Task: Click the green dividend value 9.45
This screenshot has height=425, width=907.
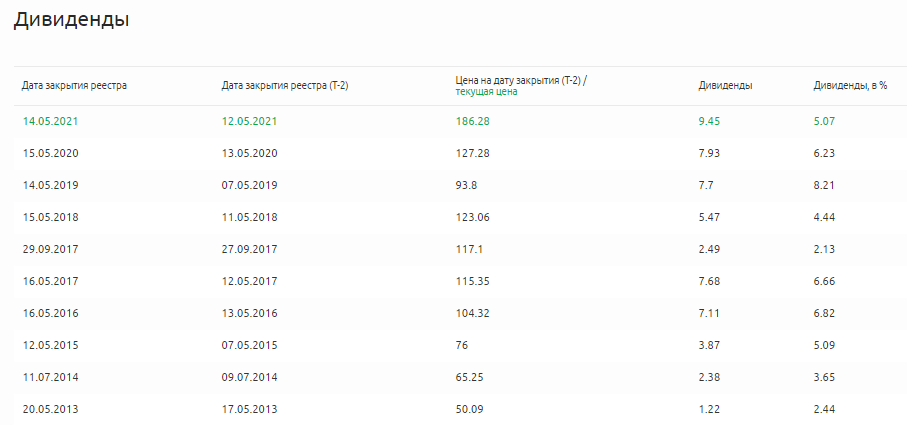Action: (709, 121)
